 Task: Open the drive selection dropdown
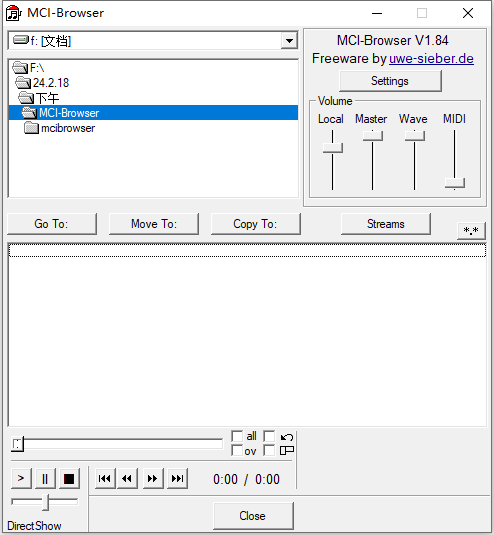click(x=289, y=41)
